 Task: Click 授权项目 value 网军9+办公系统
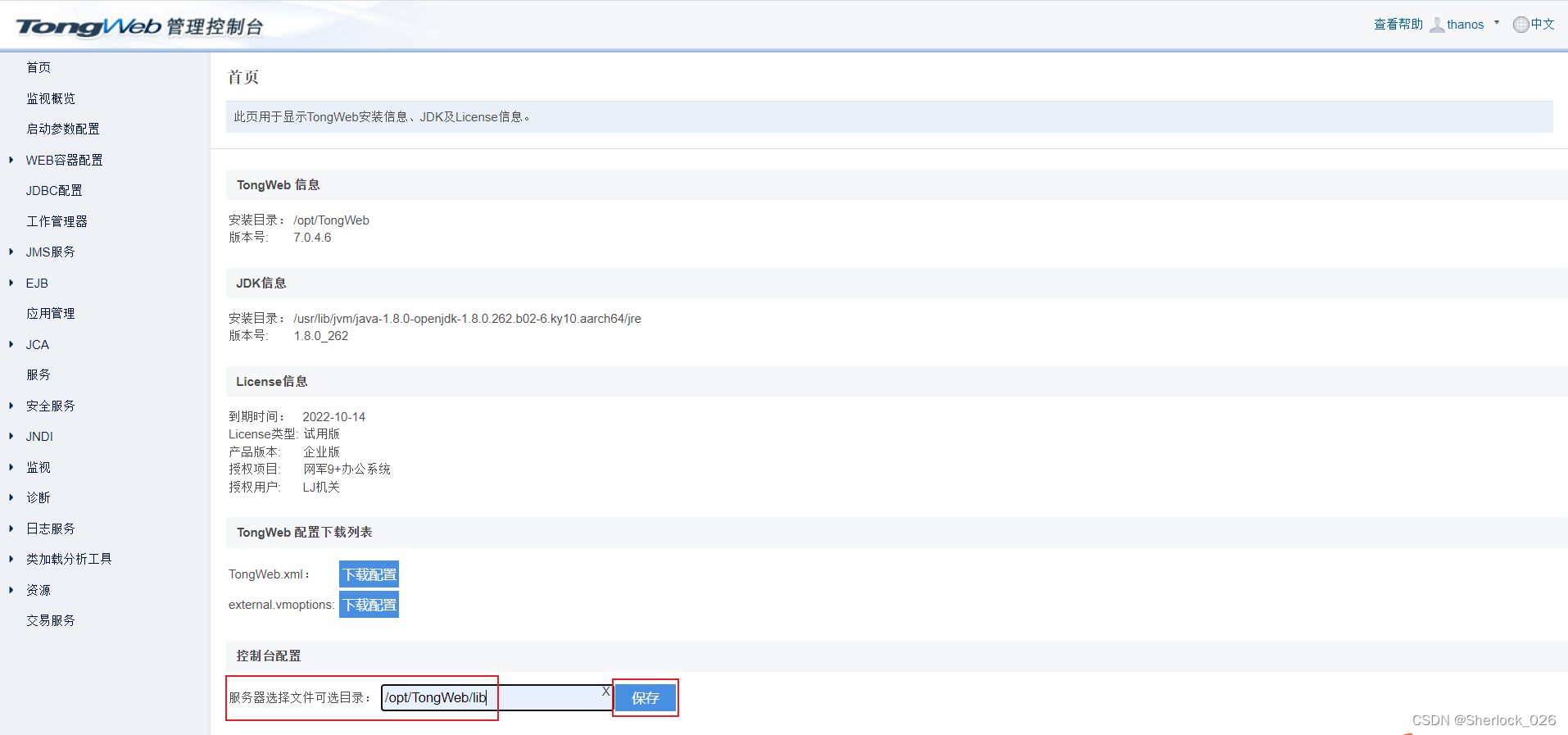pyautogui.click(x=347, y=470)
